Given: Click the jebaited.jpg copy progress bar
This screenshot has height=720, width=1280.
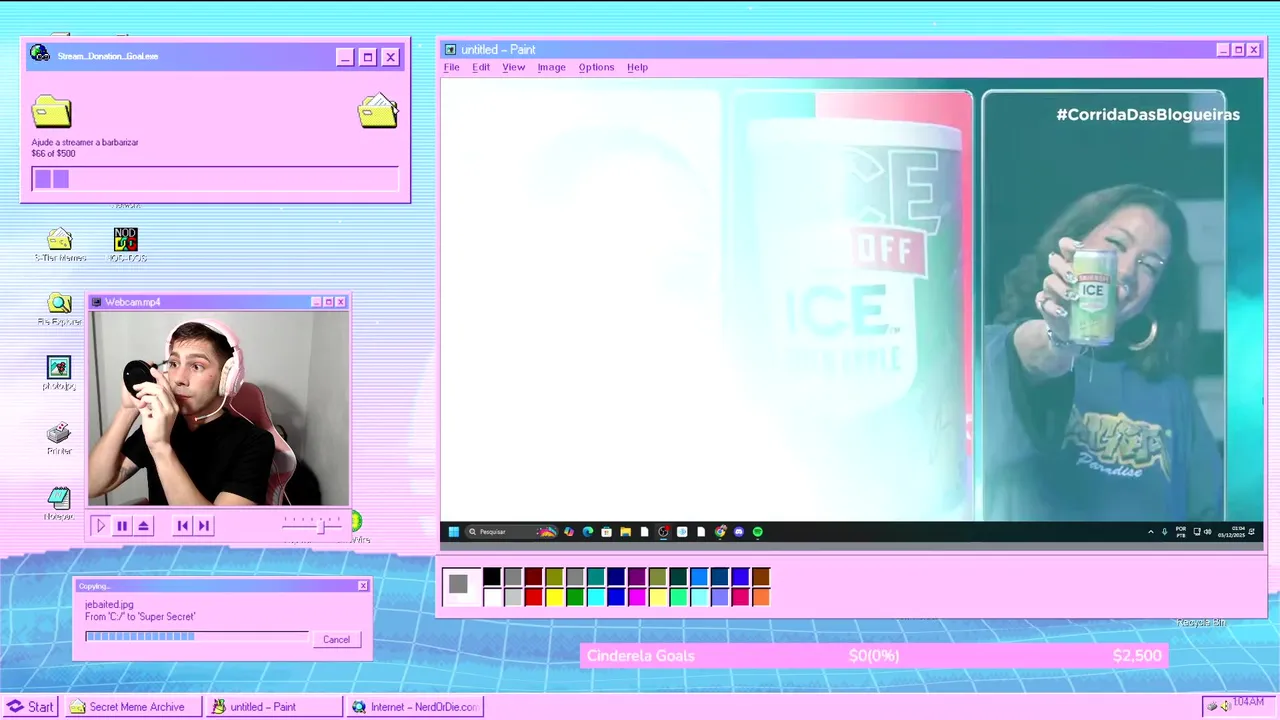Looking at the screenshot, I should point(196,636).
